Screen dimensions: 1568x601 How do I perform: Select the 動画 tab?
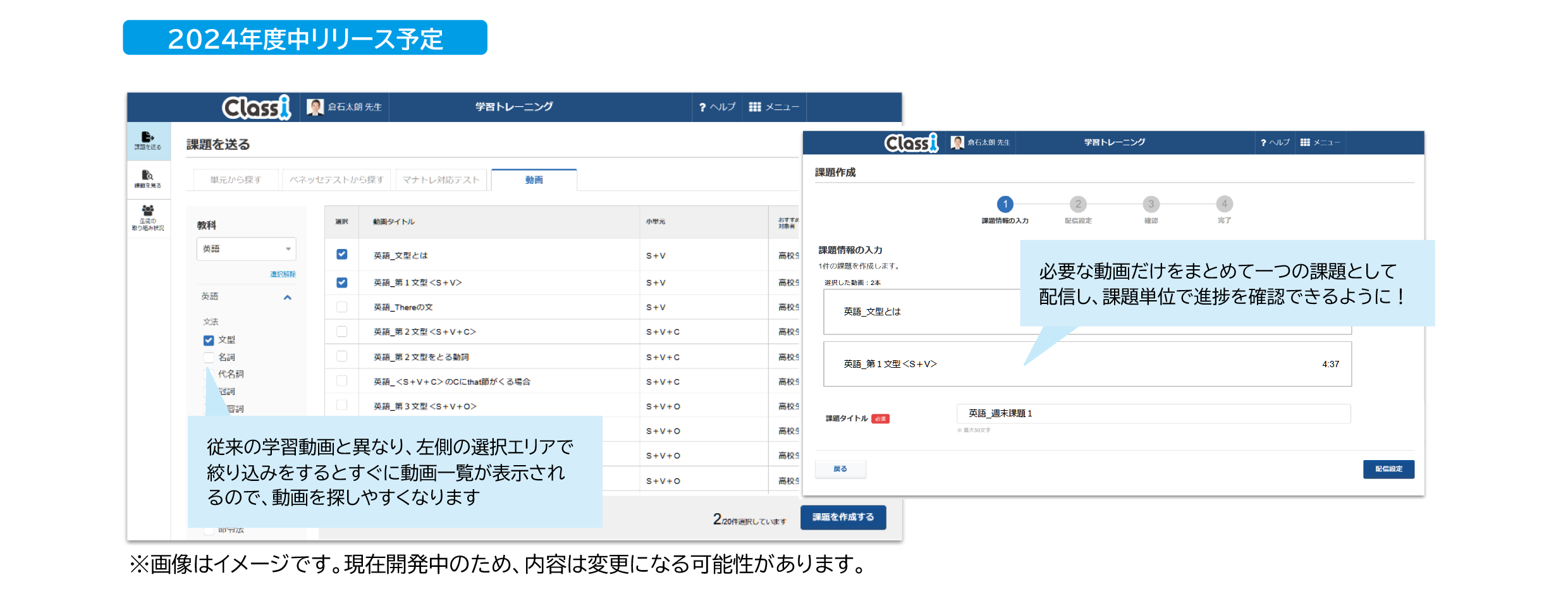534,180
